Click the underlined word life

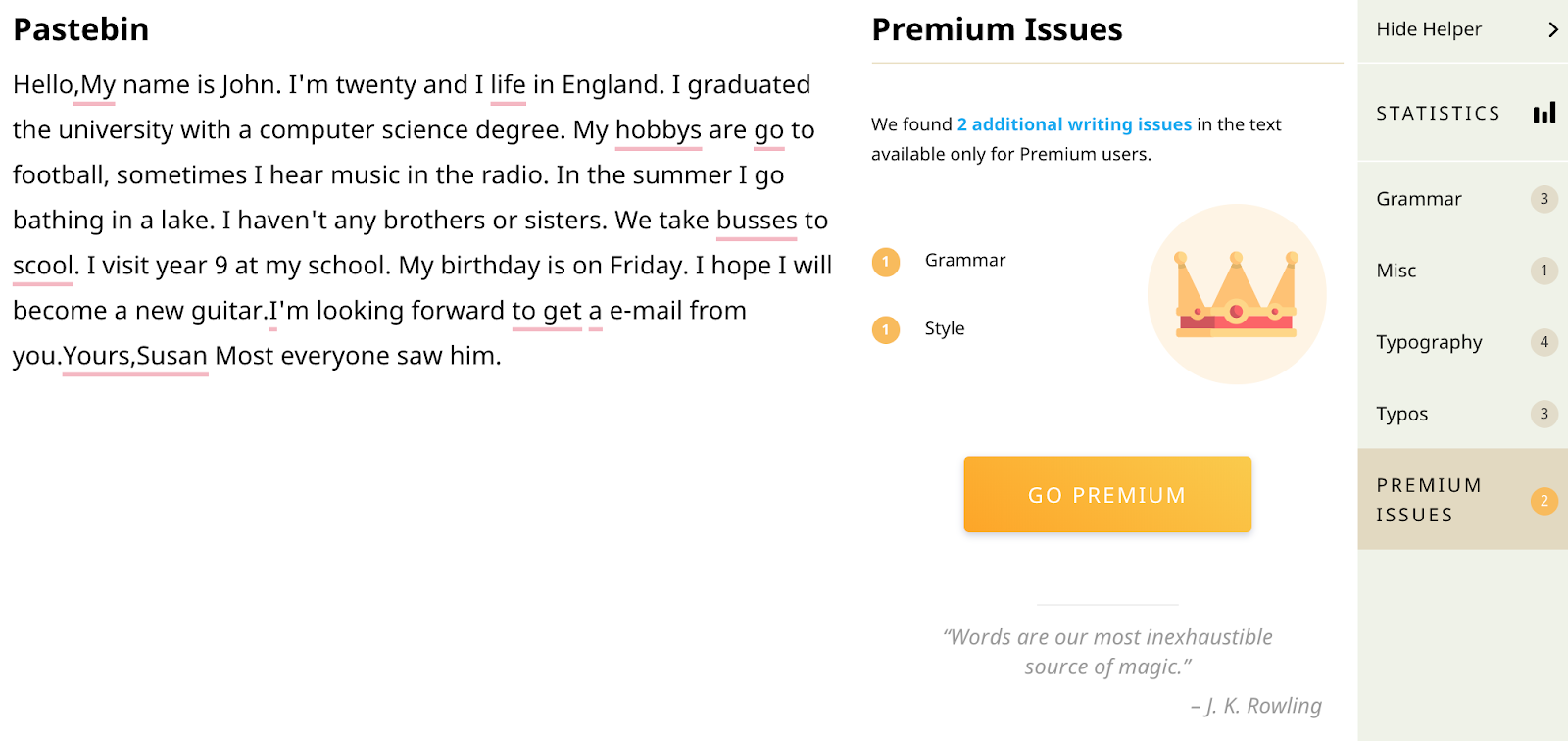coord(508,85)
